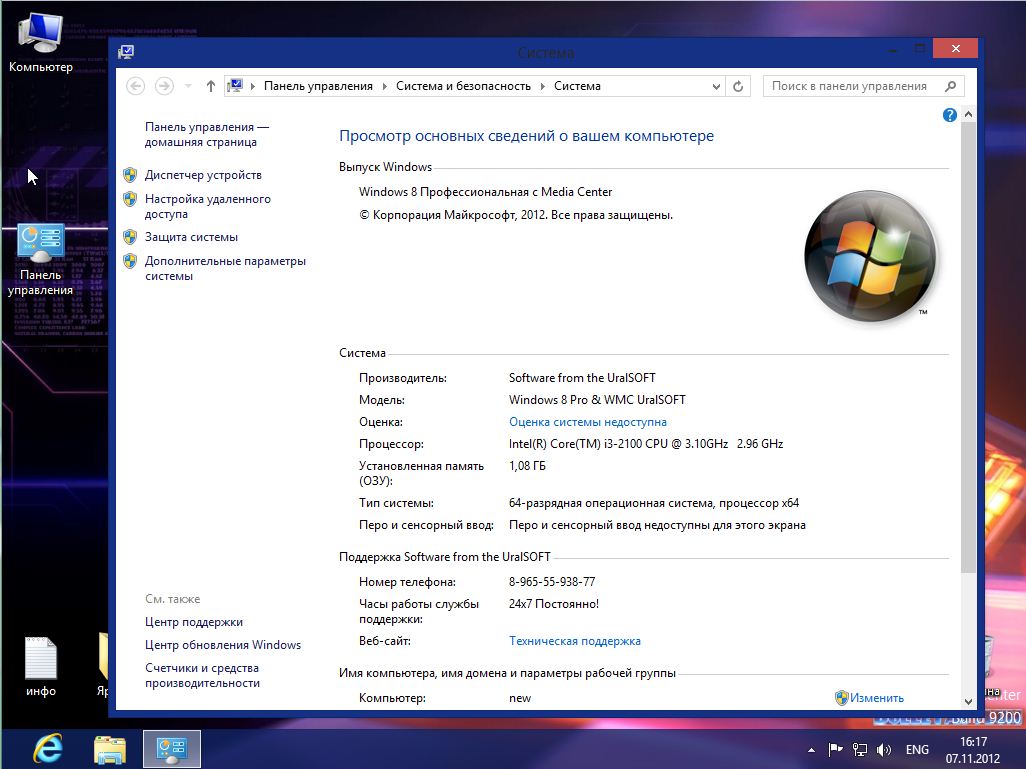Screen dimensions: 1026x769
Task: Click the Back navigation arrow
Action: (x=136, y=86)
